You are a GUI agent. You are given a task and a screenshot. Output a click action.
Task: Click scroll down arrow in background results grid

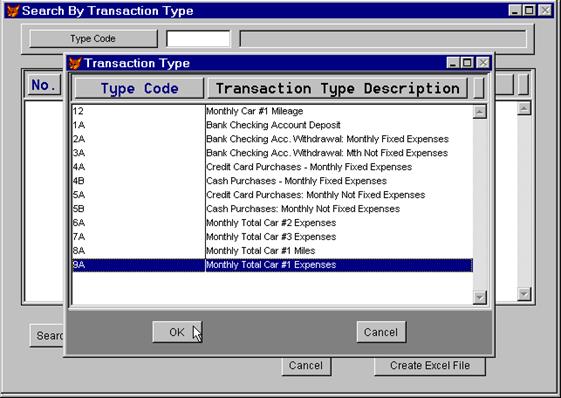(x=524, y=294)
